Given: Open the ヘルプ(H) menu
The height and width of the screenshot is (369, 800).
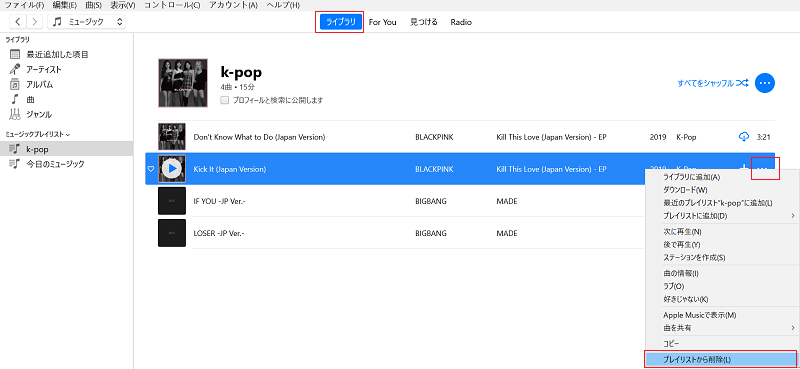Looking at the screenshot, I should [x=283, y=6].
